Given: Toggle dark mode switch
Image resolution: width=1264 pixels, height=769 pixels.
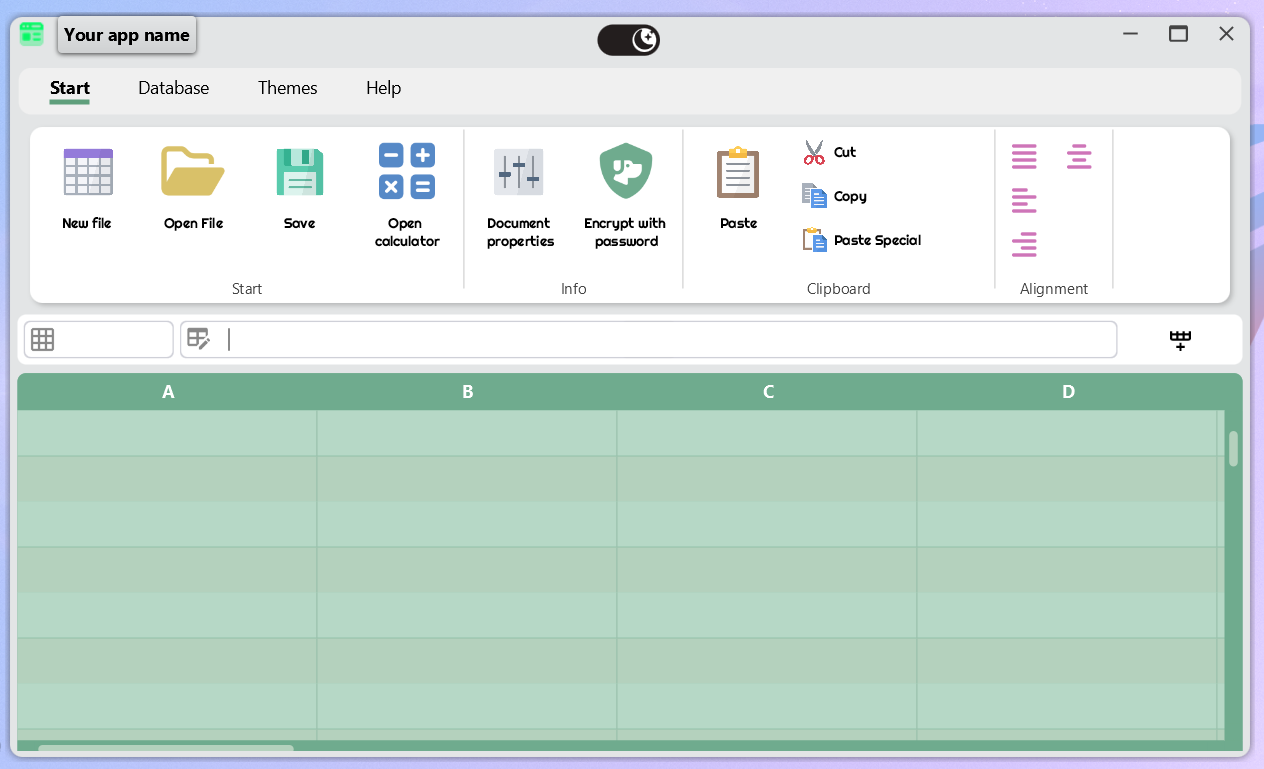Looking at the screenshot, I should tap(628, 40).
